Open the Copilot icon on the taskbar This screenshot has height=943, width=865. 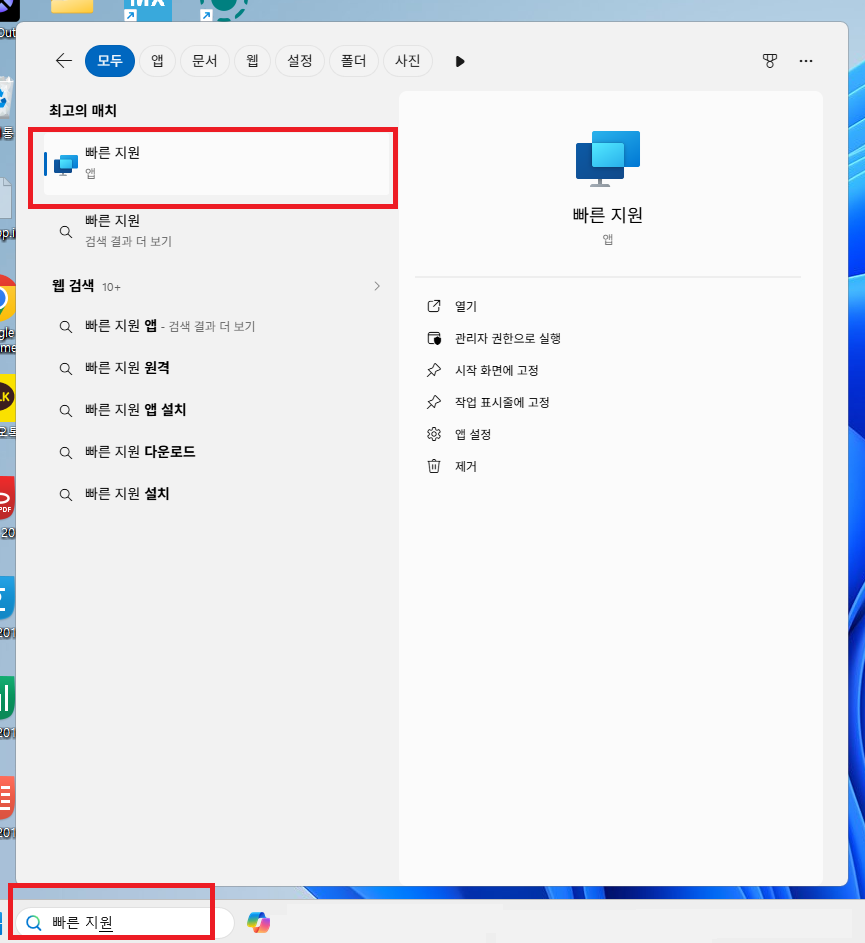click(x=258, y=923)
